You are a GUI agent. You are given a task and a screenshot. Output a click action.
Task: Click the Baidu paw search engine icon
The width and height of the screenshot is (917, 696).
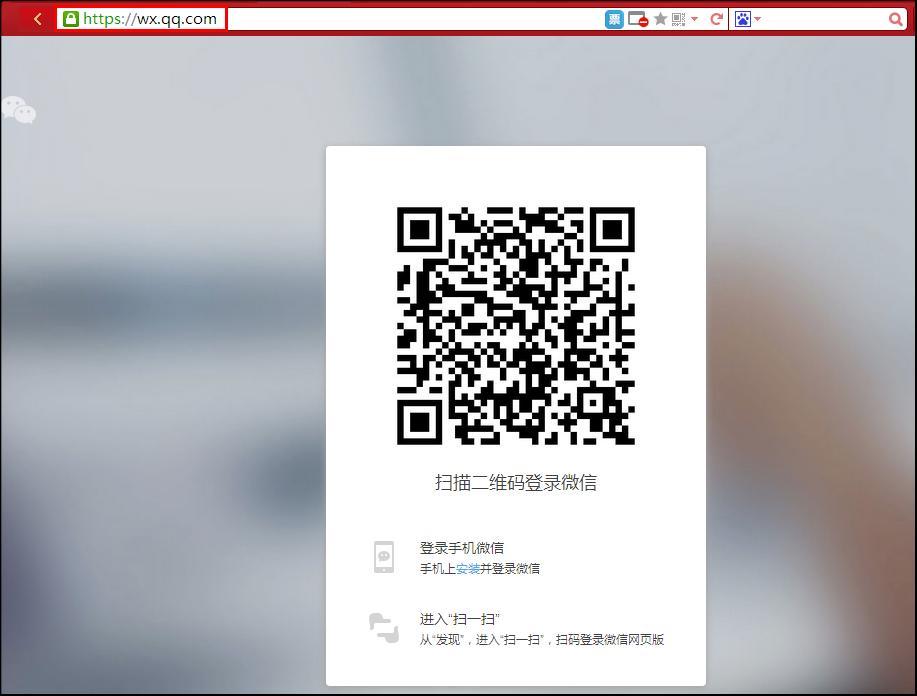743,19
